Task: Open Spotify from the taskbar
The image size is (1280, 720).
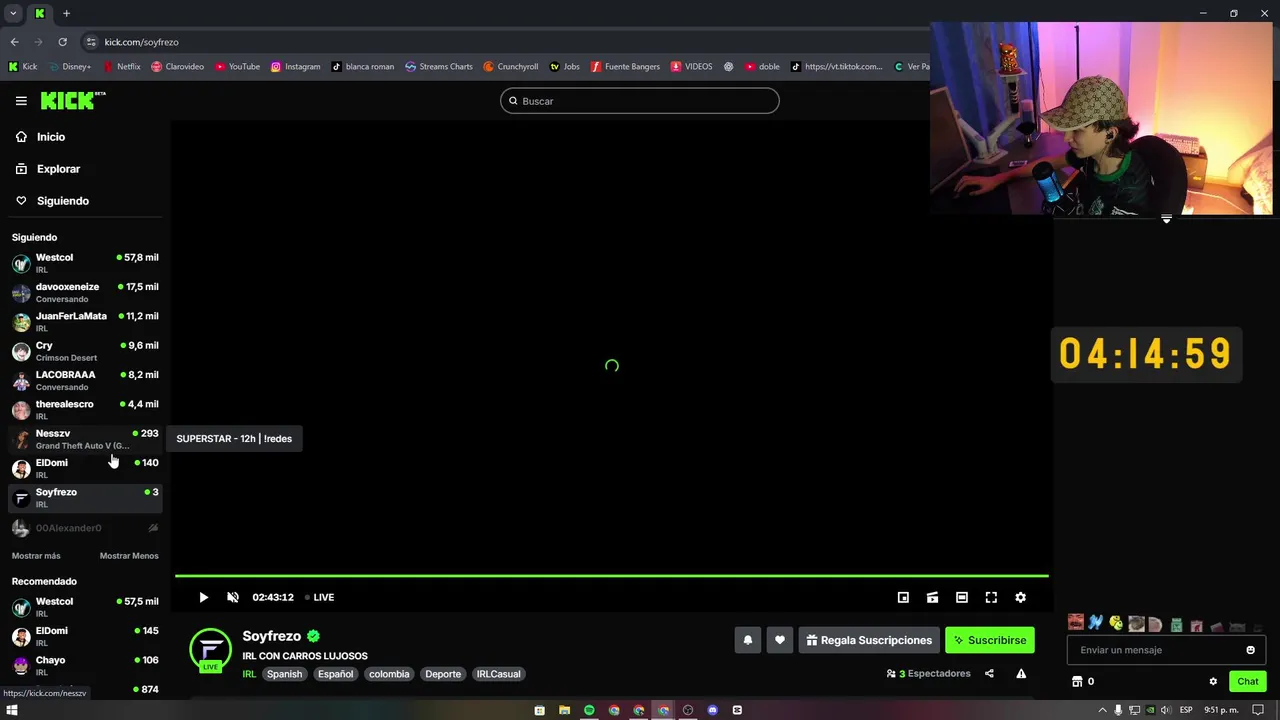Action: coord(589,710)
